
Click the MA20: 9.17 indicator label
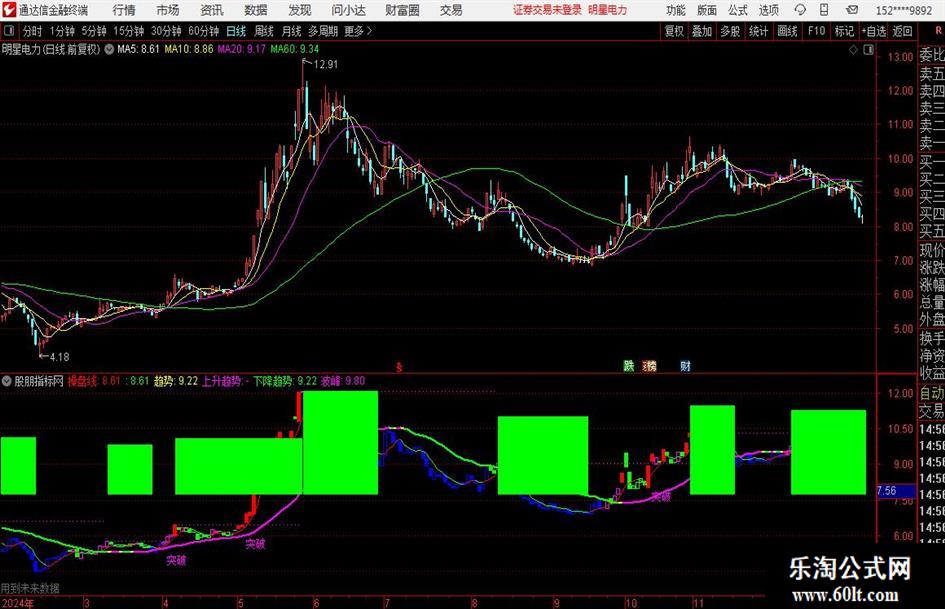tap(241, 49)
